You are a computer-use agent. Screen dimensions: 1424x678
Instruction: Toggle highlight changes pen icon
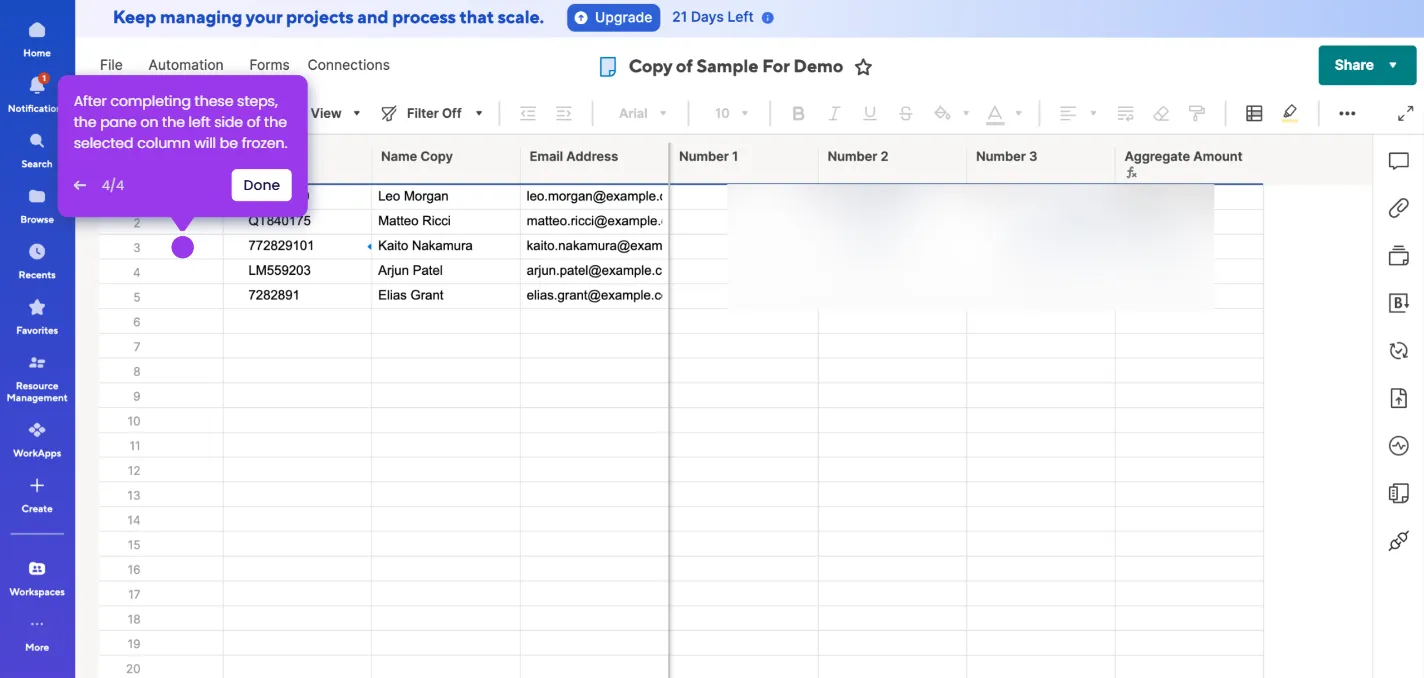[x=1290, y=113]
